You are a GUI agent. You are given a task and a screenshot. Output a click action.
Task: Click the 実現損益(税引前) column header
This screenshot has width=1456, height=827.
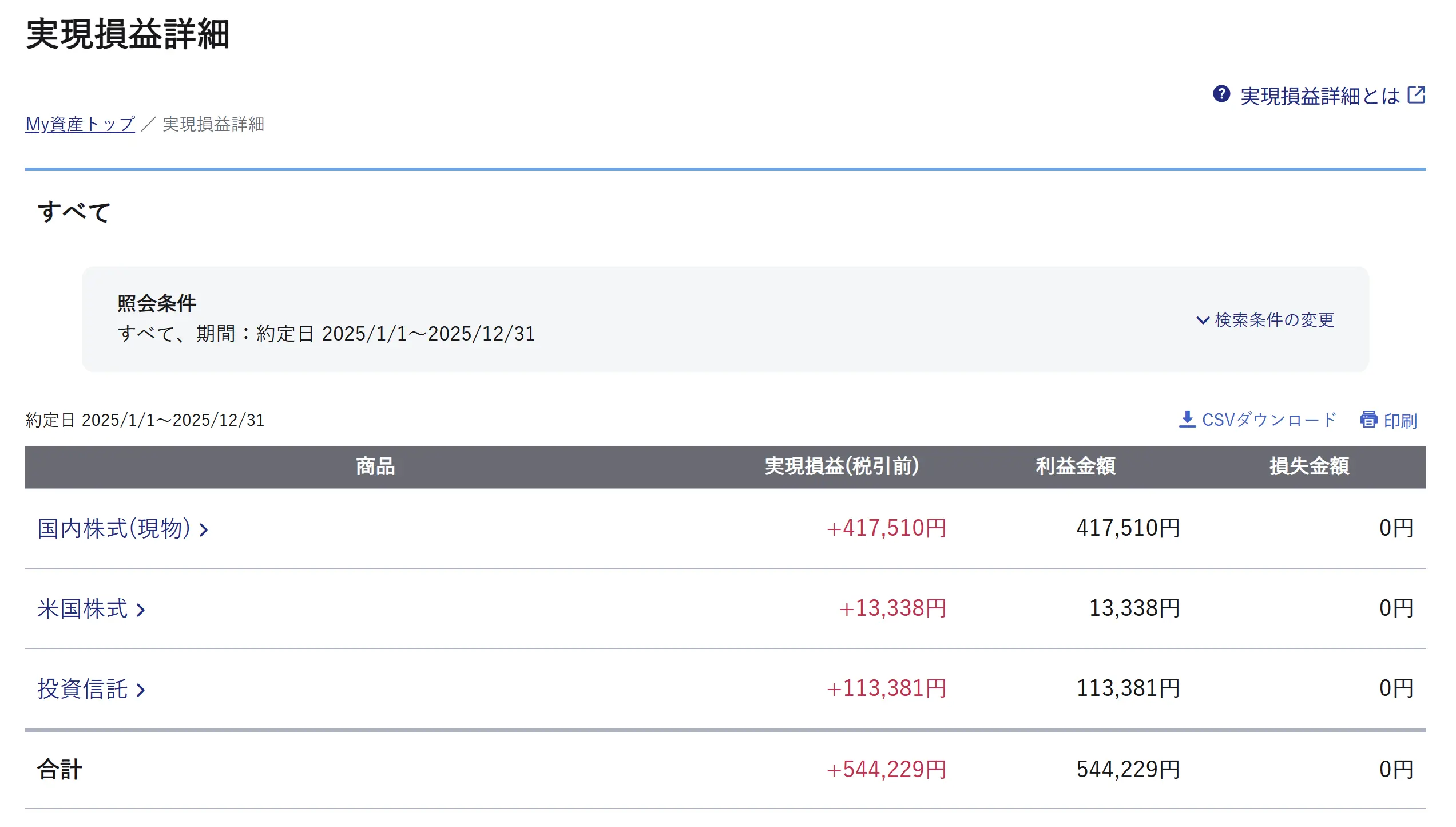click(x=842, y=466)
